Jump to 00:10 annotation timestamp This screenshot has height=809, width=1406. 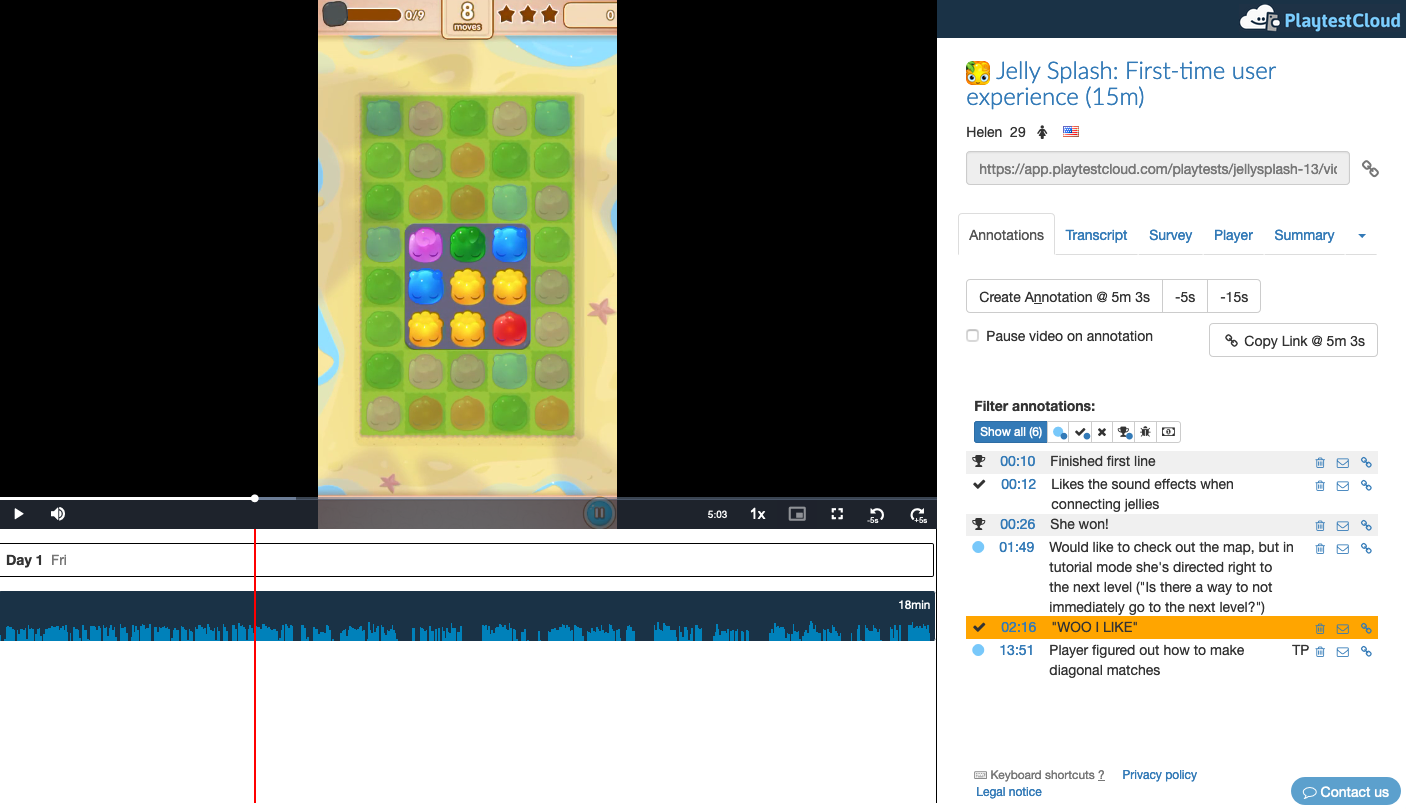(1018, 461)
